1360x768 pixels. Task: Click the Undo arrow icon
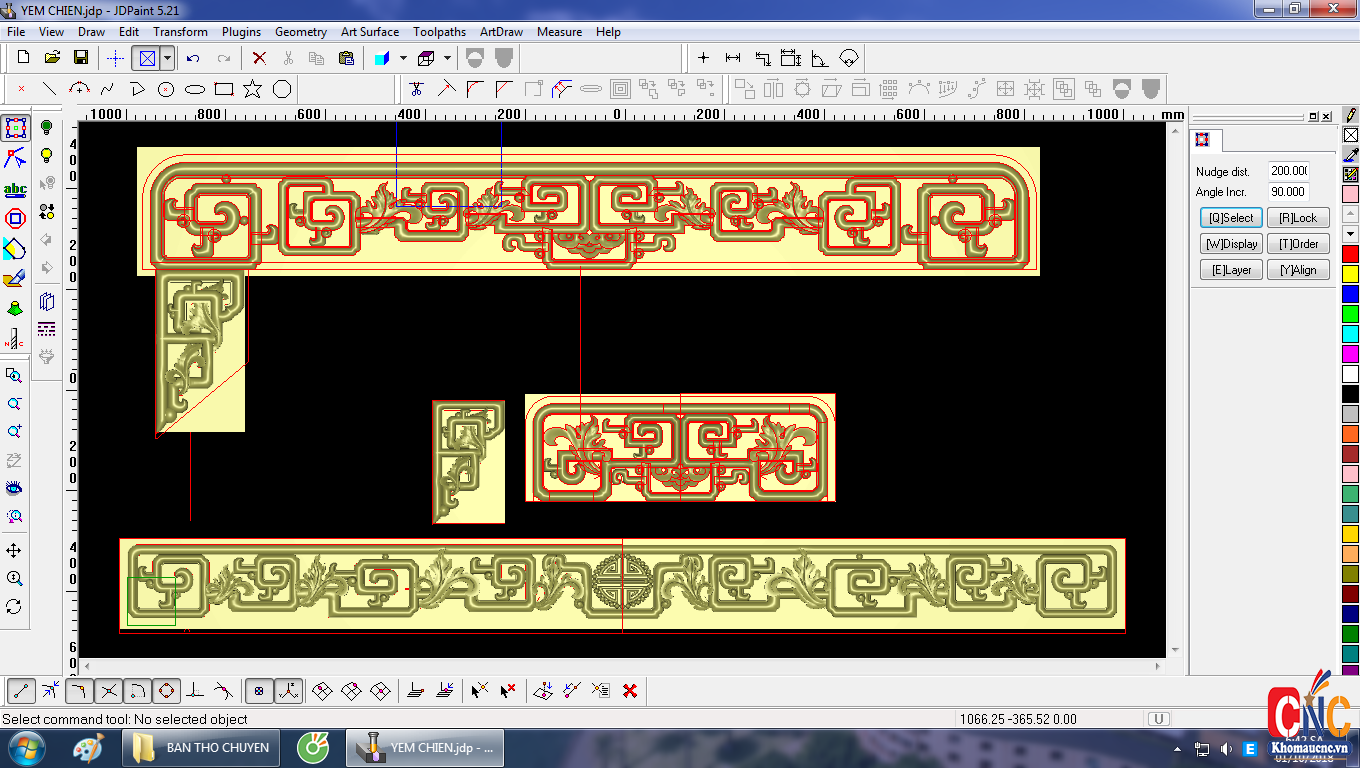pos(193,58)
